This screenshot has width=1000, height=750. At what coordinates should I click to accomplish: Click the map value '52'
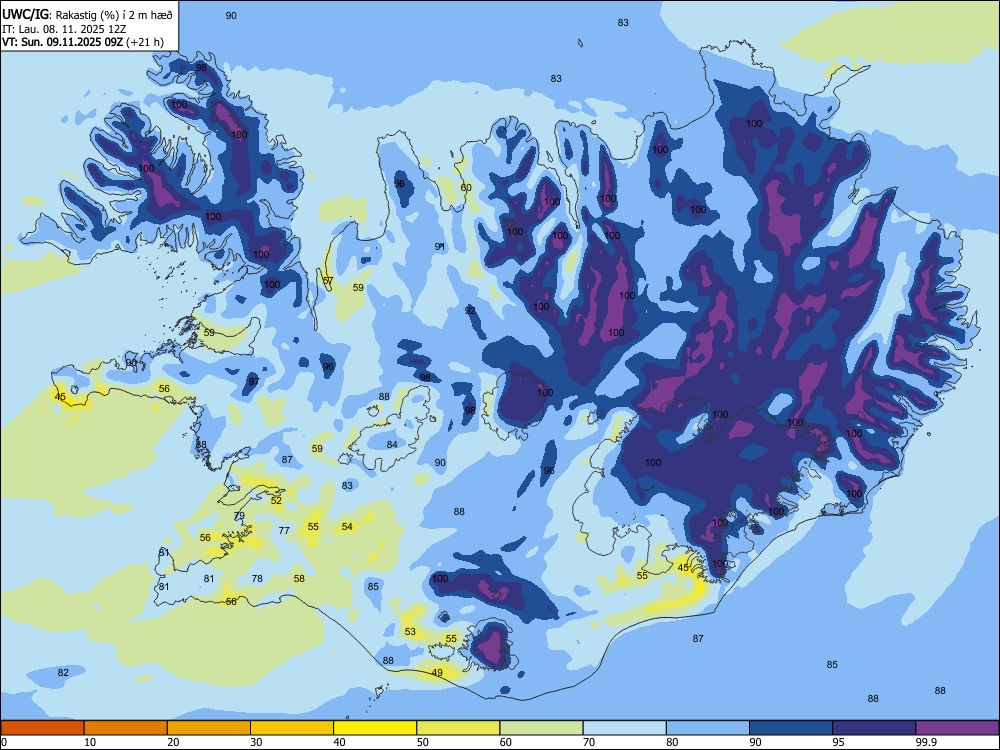coord(276,500)
